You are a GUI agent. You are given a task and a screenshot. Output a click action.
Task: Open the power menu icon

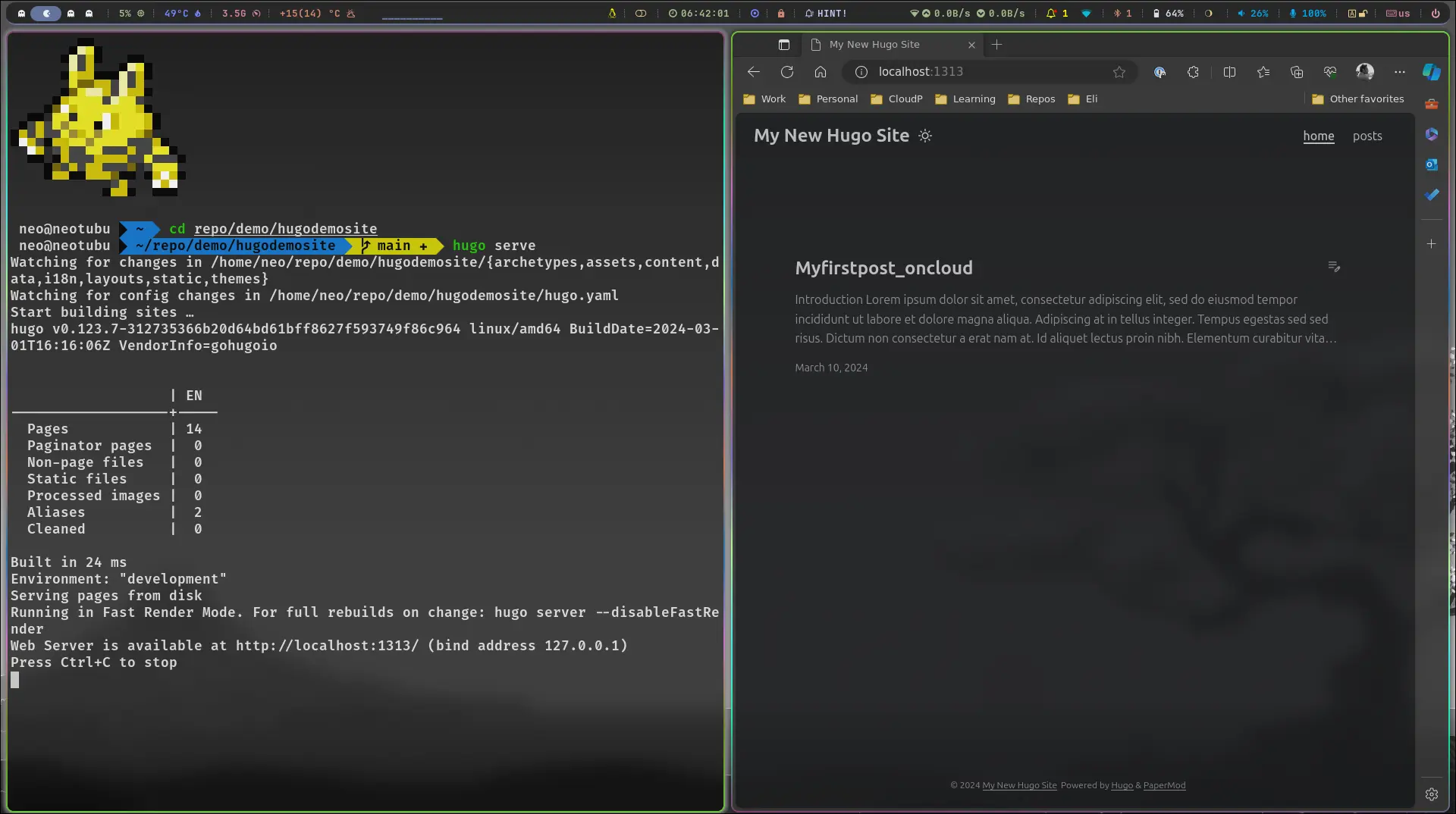[1435, 13]
